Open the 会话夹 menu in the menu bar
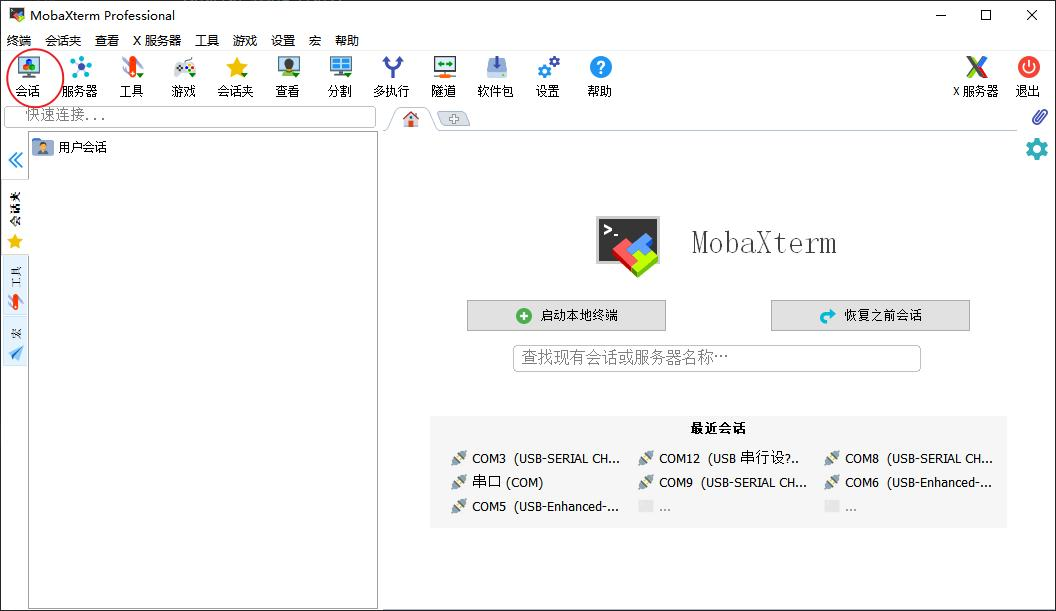The image size is (1056, 611). click(x=63, y=40)
